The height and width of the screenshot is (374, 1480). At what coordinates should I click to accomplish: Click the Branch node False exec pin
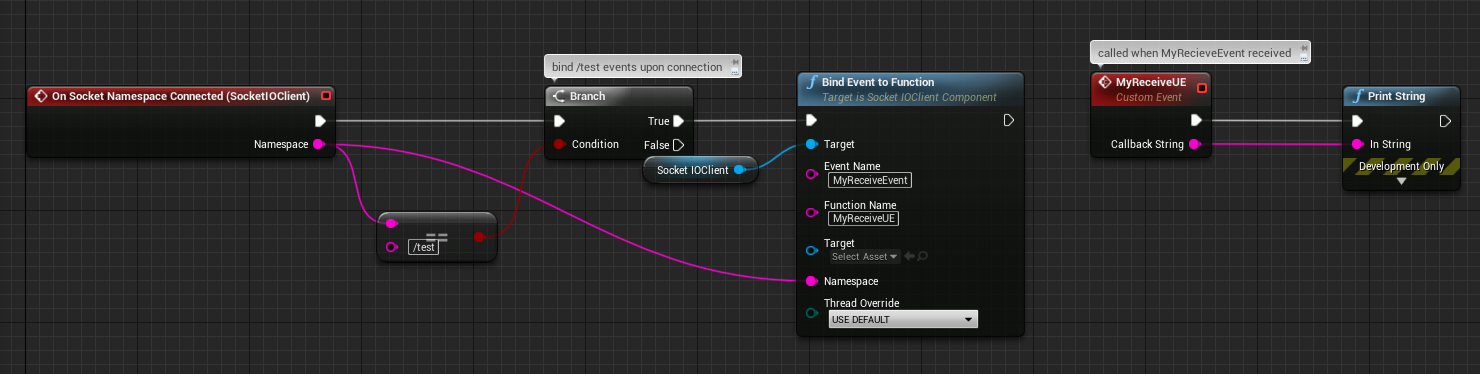tap(678, 144)
